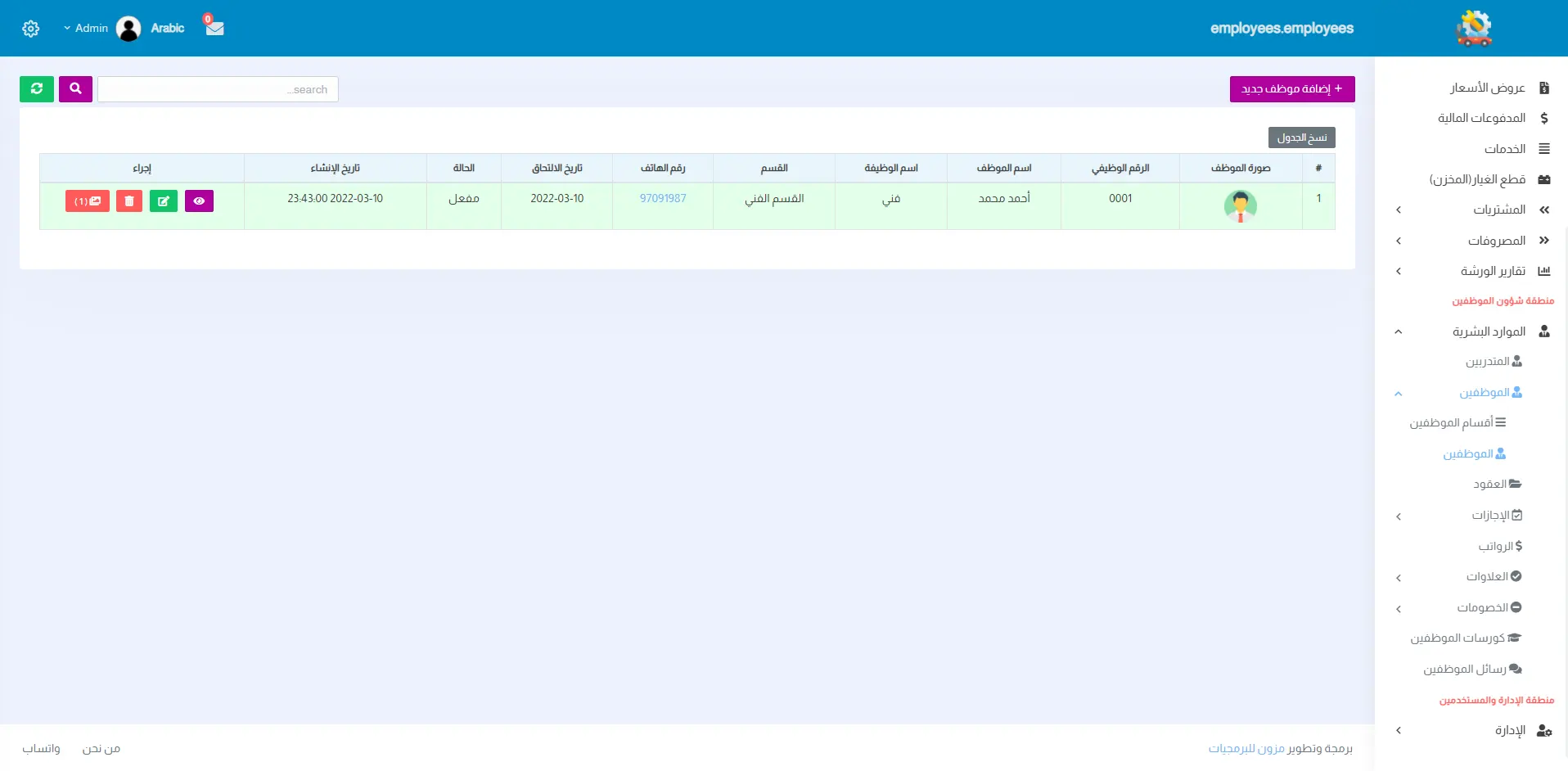Click the نسخ الجدول copy table button
Image resolution: width=1568 pixels, height=771 pixels.
click(1301, 138)
